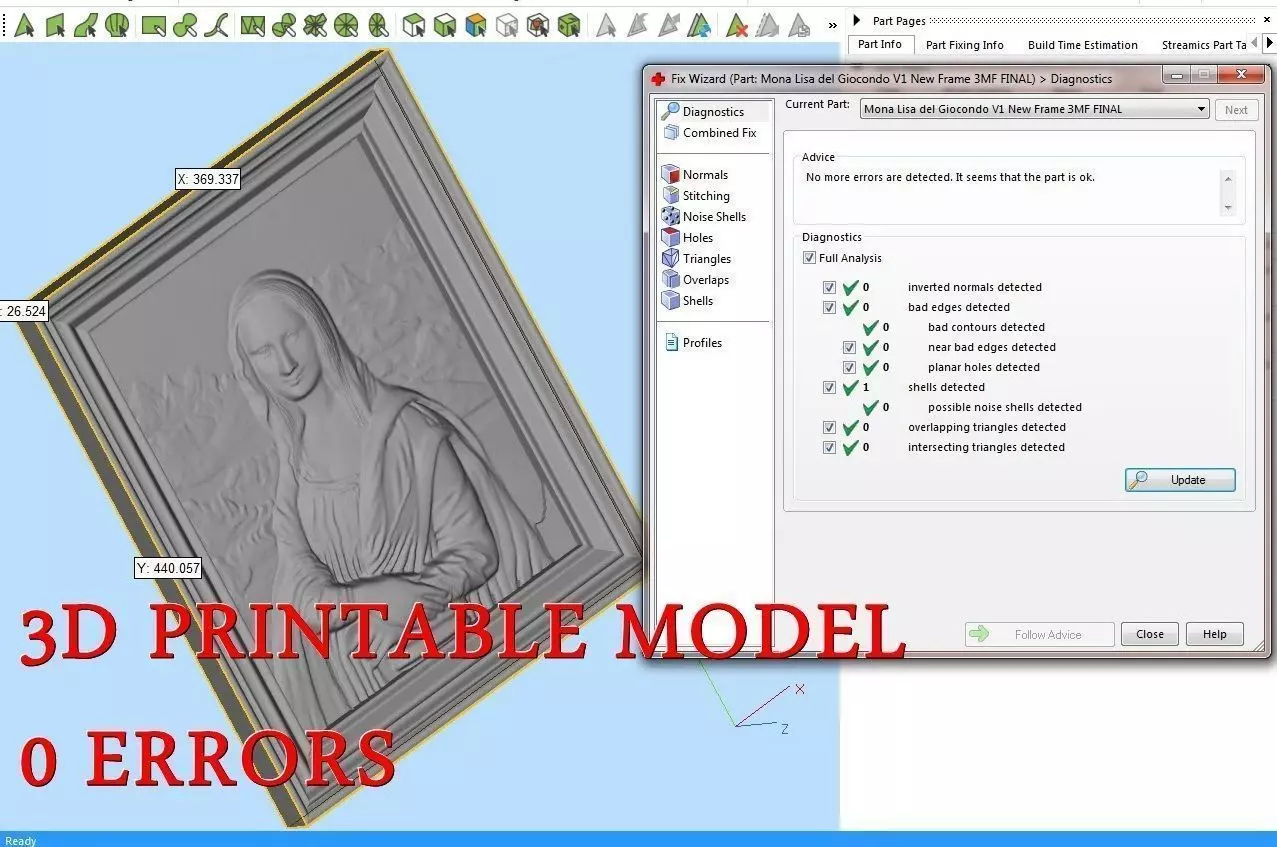Switch to the Streamics Part tab
Viewport: 1277px width, 847px height.
(x=1204, y=45)
